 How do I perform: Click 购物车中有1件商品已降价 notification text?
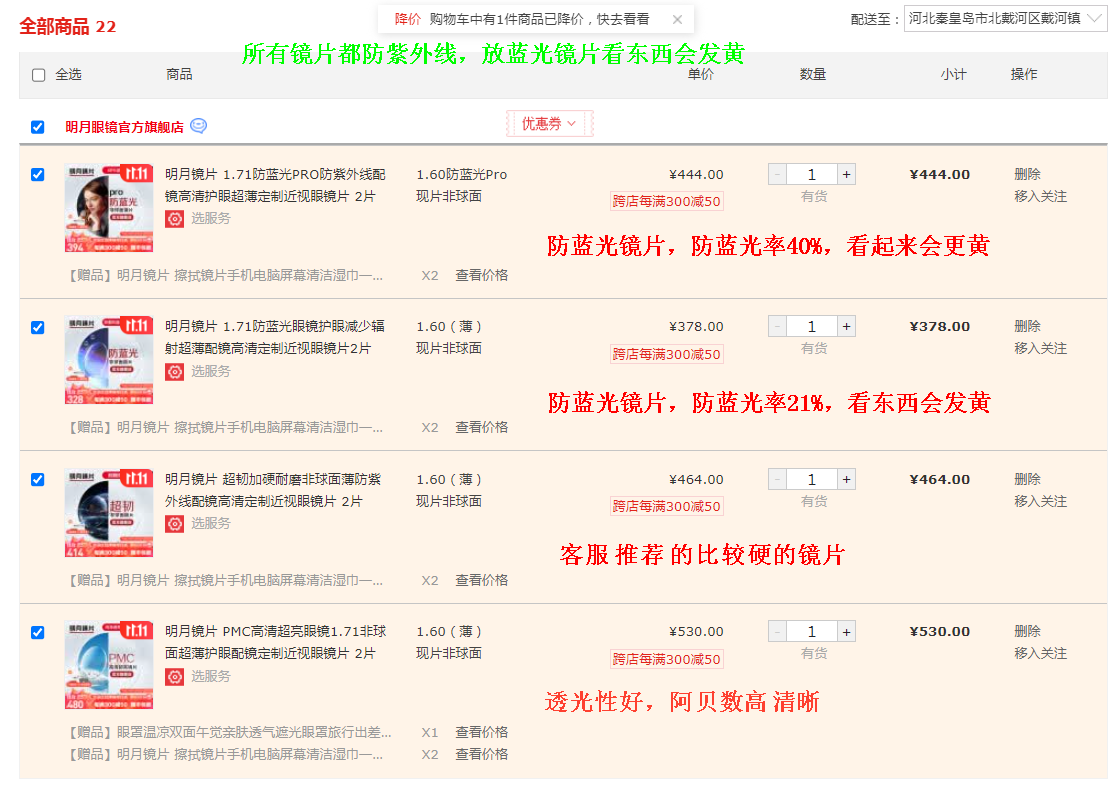pos(540,19)
